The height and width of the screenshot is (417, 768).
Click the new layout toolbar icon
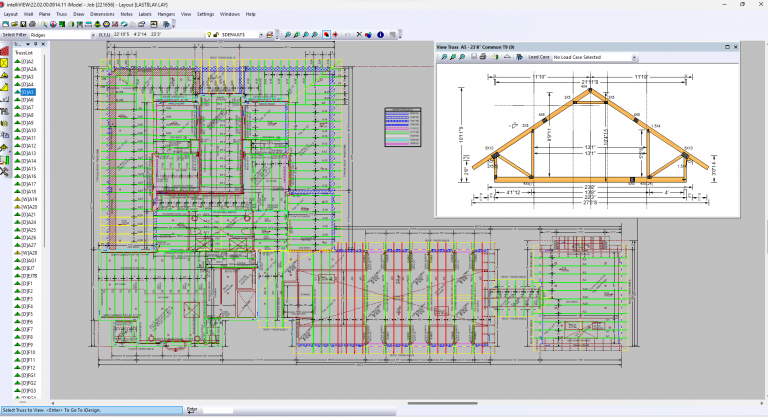[5, 24]
